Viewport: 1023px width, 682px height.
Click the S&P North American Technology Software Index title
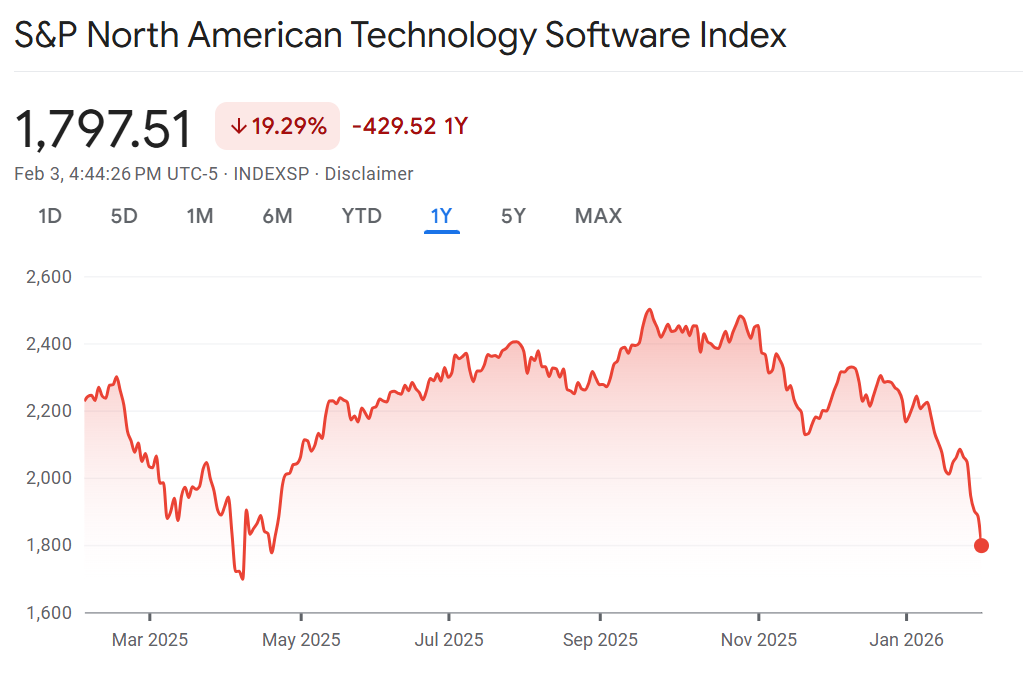(400, 36)
